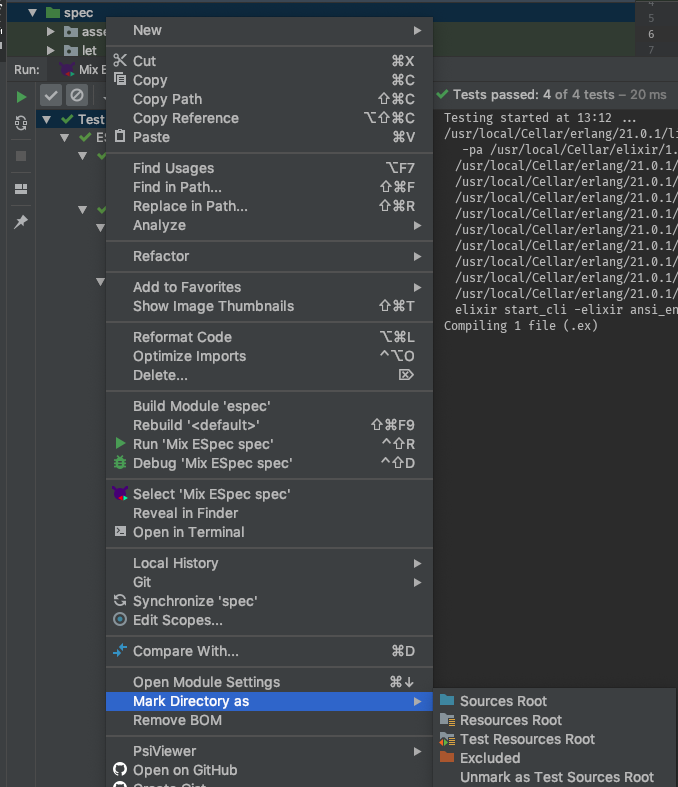Click the green Run triangle next to 'Mix ESpec spec'

coord(120,443)
